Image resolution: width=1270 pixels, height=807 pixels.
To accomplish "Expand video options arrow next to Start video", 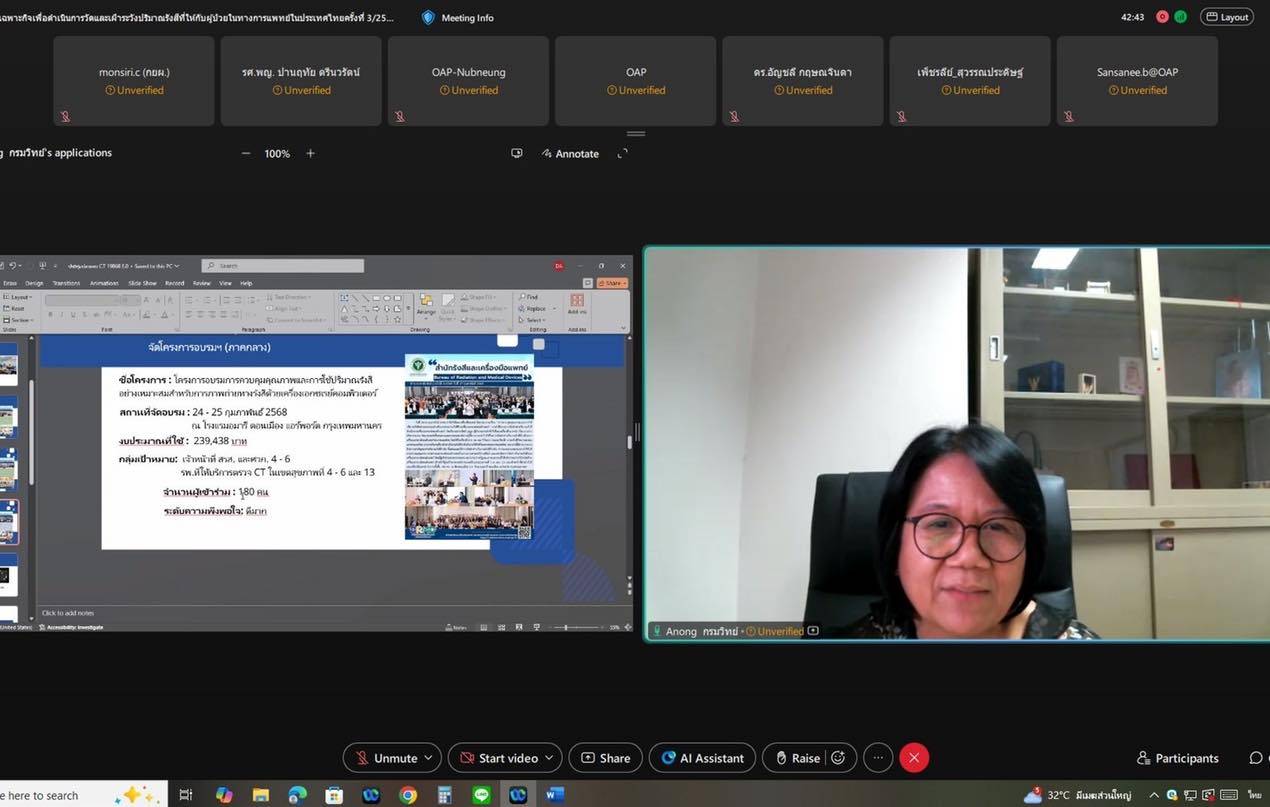I will tap(549, 758).
